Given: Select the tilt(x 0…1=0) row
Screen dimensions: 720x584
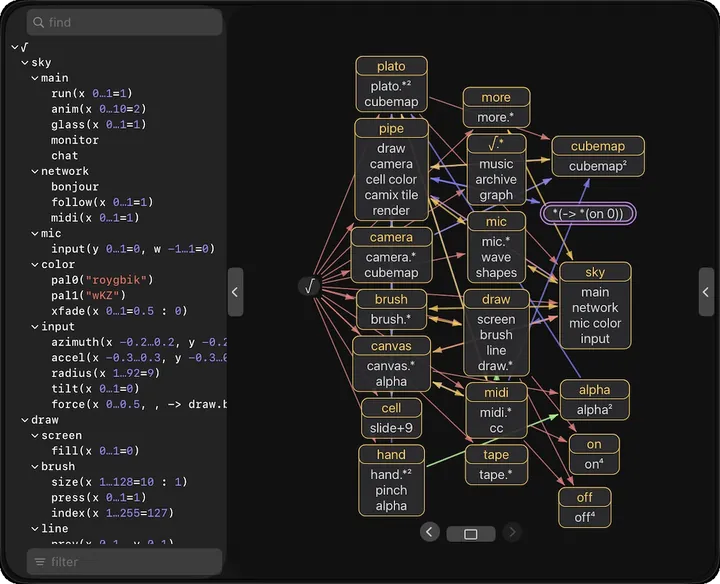Looking at the screenshot, I should pos(95,388).
